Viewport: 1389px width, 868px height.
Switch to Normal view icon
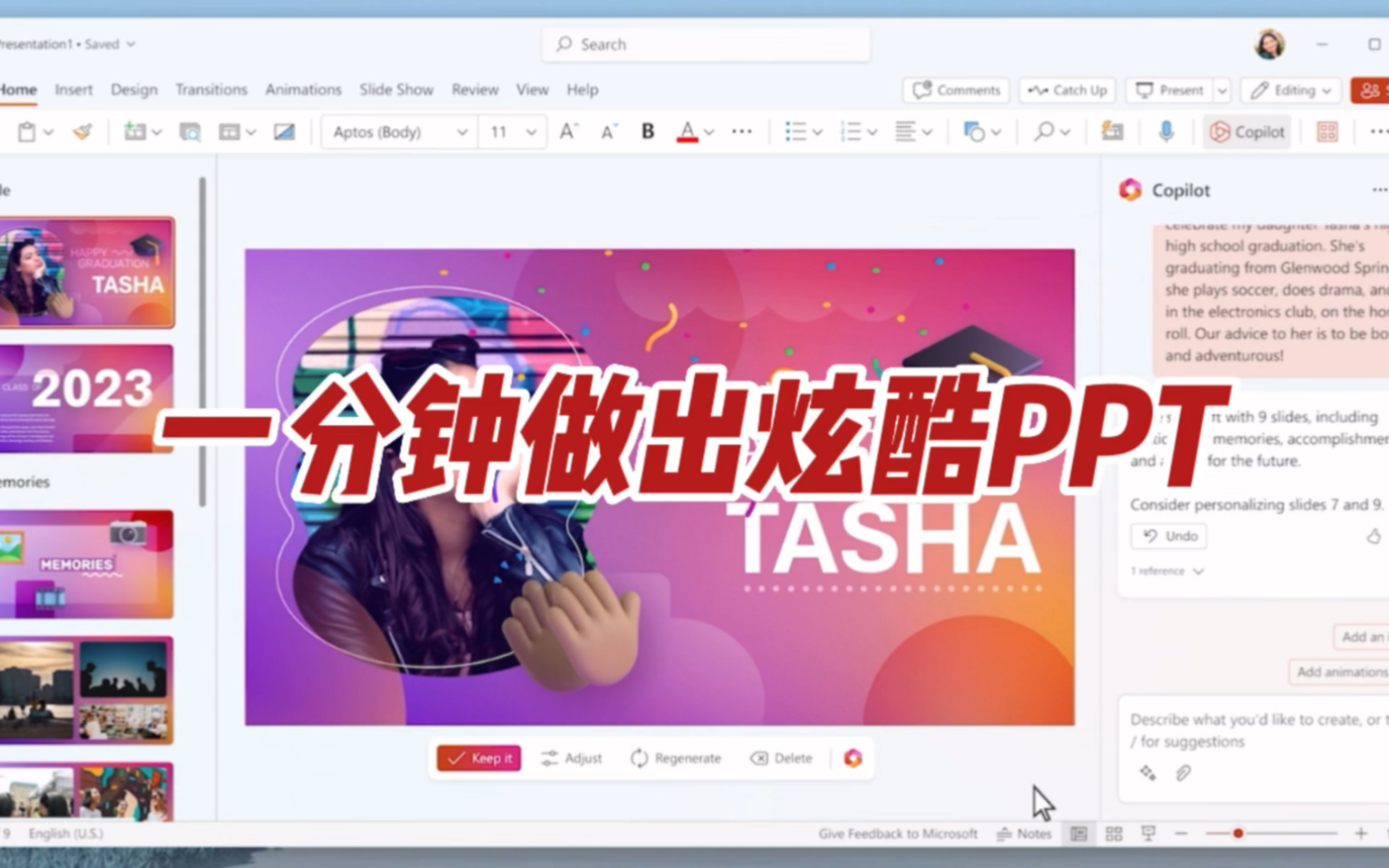1079,833
